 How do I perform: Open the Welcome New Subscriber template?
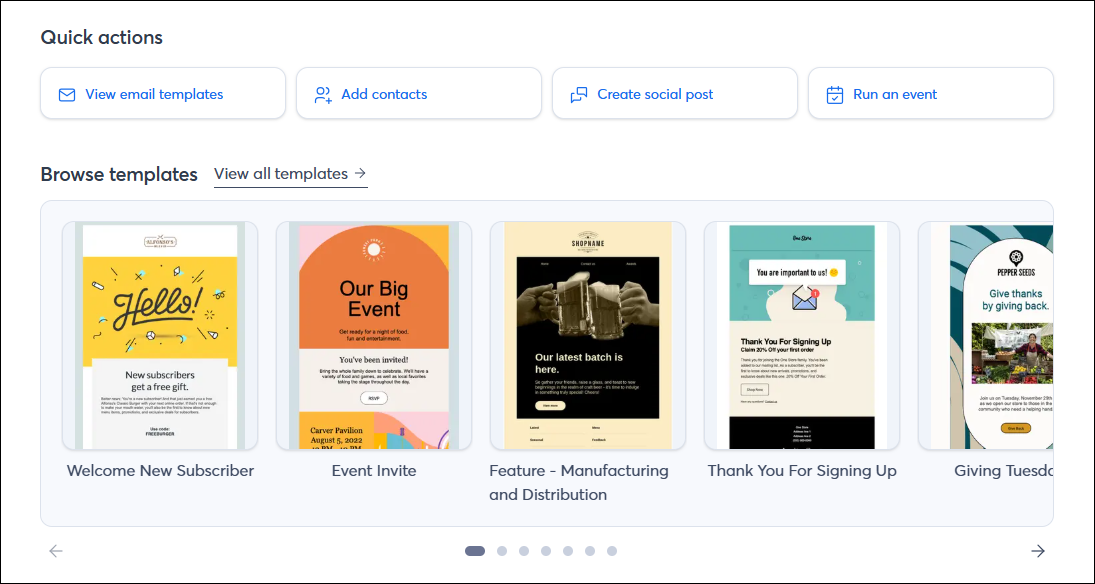click(160, 334)
